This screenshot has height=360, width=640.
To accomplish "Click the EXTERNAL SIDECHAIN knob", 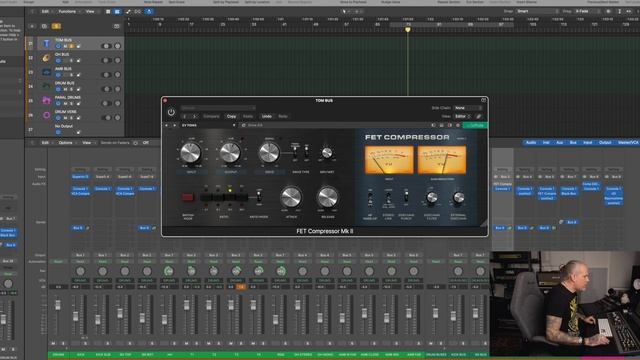I will [x=458, y=198].
